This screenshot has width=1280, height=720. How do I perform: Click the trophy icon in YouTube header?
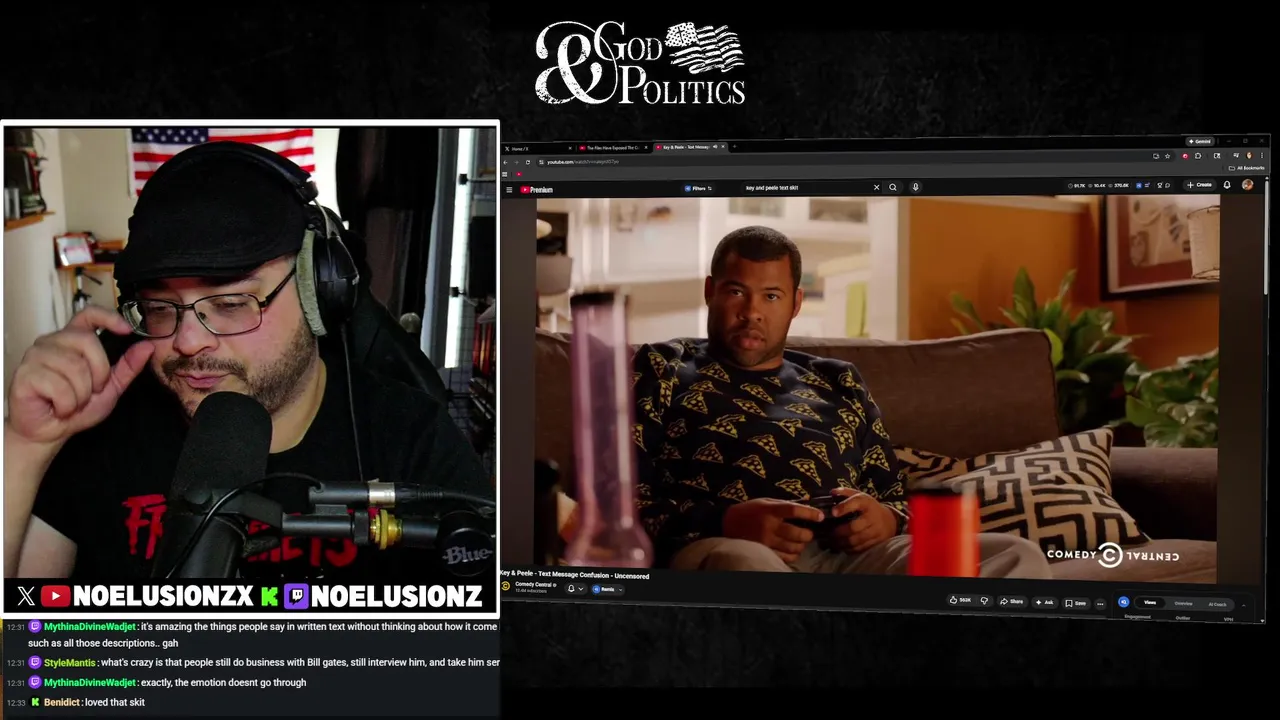click(x=1160, y=185)
